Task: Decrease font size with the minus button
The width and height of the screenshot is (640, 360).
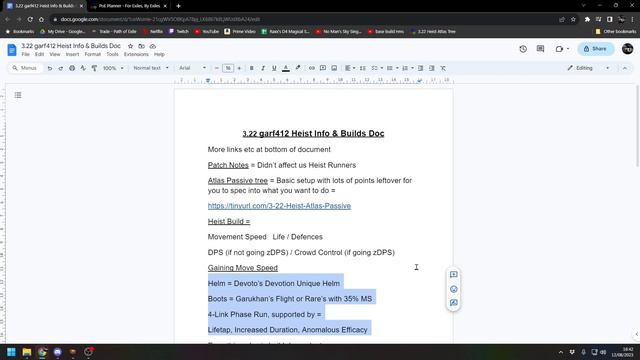Action: (217, 68)
